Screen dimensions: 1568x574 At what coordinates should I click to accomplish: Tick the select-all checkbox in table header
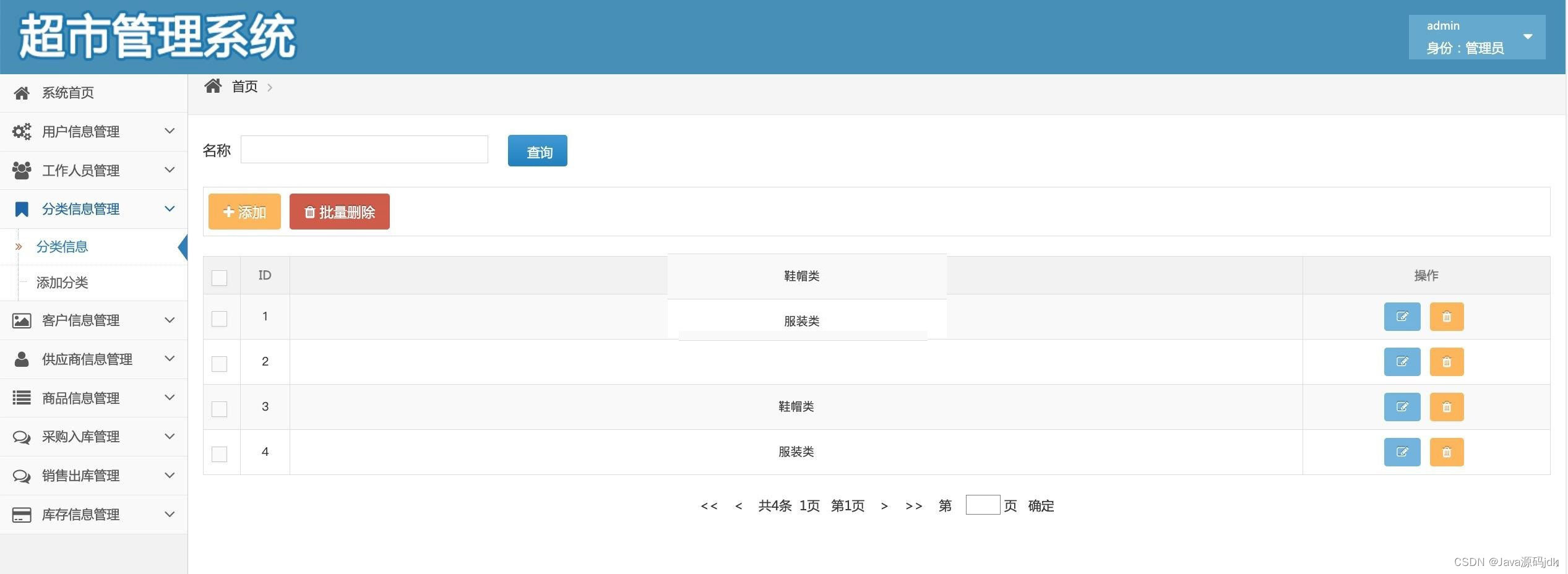point(219,278)
